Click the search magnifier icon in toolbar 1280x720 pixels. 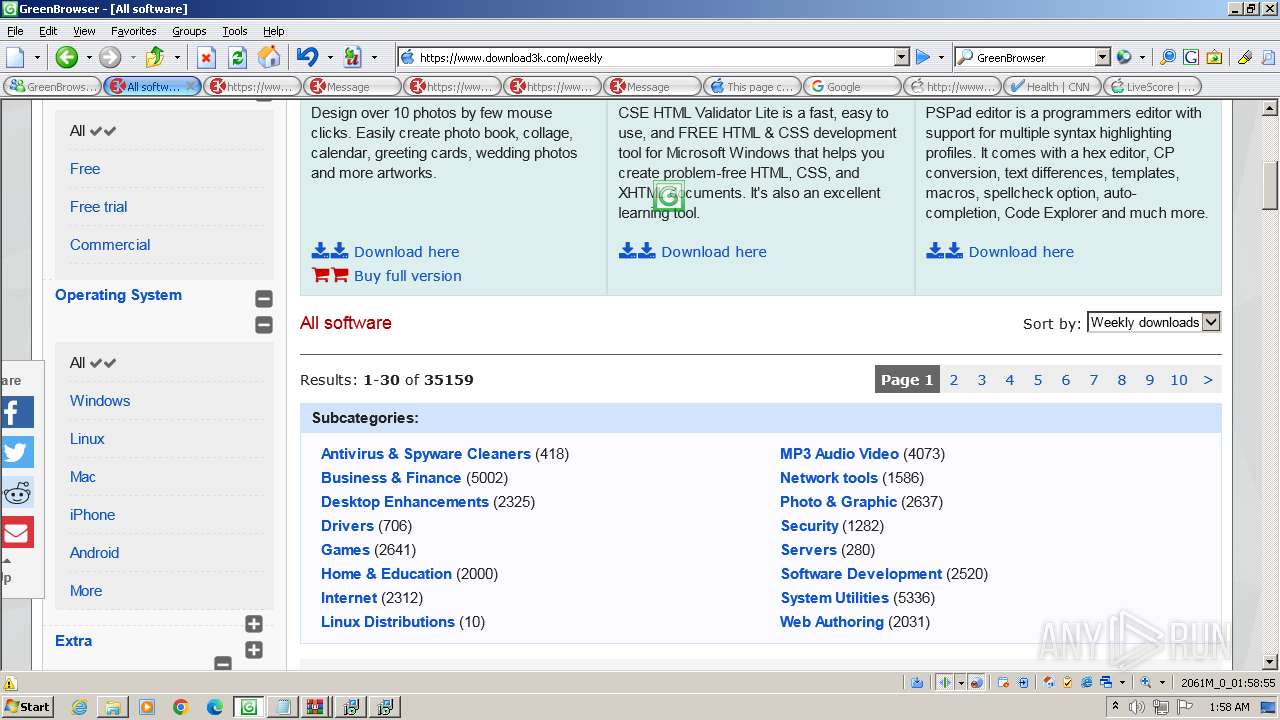click(1168, 57)
